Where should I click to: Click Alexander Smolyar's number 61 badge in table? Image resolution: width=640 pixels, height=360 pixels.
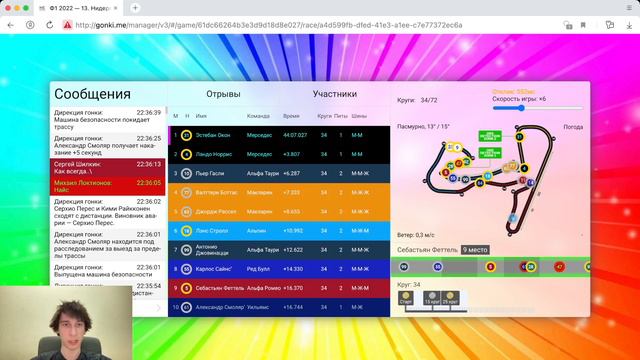[186, 307]
